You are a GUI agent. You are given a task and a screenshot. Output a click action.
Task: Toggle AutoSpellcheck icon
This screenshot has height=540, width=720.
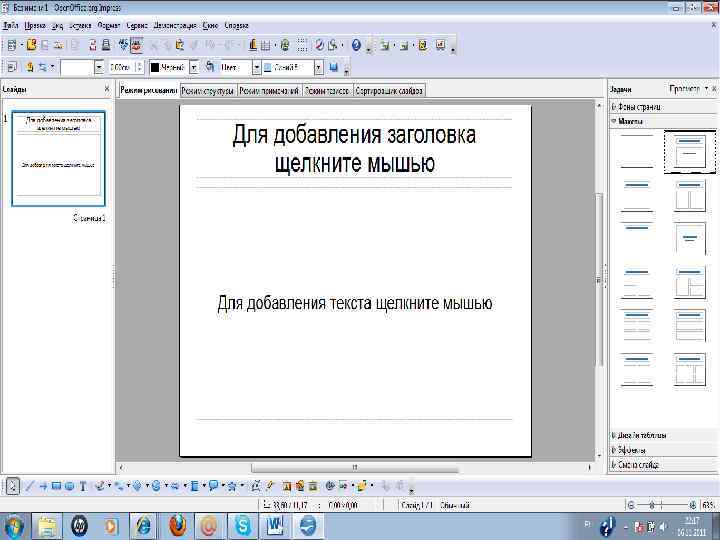(x=136, y=45)
